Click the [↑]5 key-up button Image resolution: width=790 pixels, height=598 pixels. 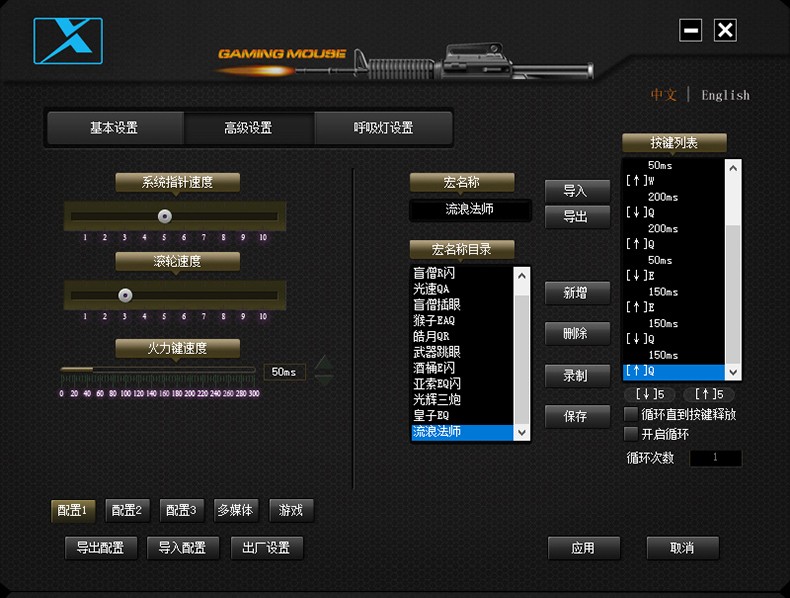click(709, 394)
